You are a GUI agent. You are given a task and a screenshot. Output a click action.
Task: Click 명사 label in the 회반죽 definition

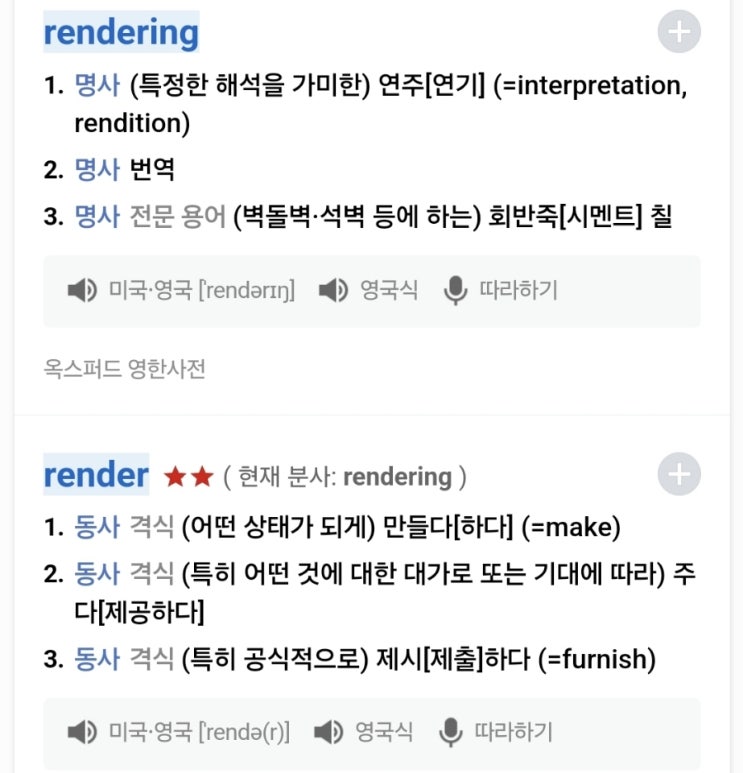pos(97,216)
